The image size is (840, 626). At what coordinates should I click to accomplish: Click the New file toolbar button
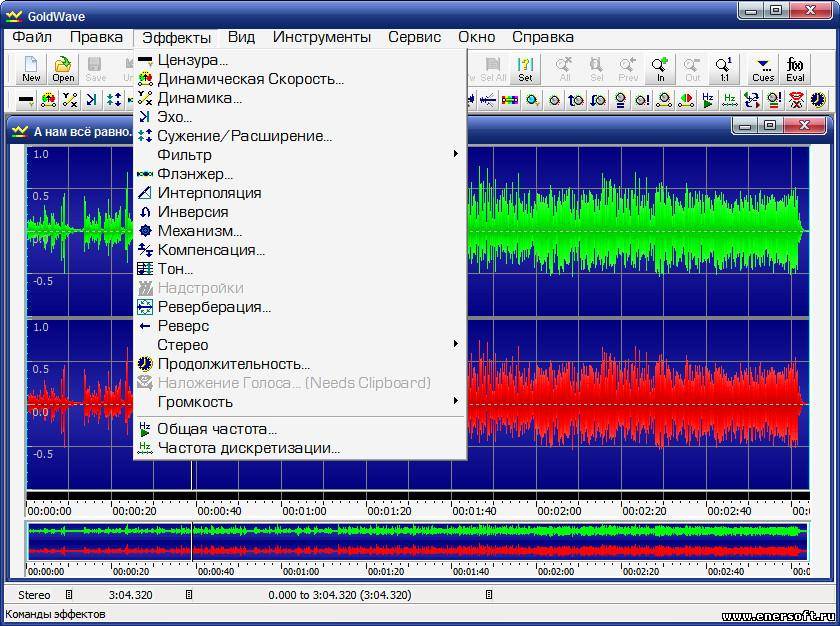[31, 69]
